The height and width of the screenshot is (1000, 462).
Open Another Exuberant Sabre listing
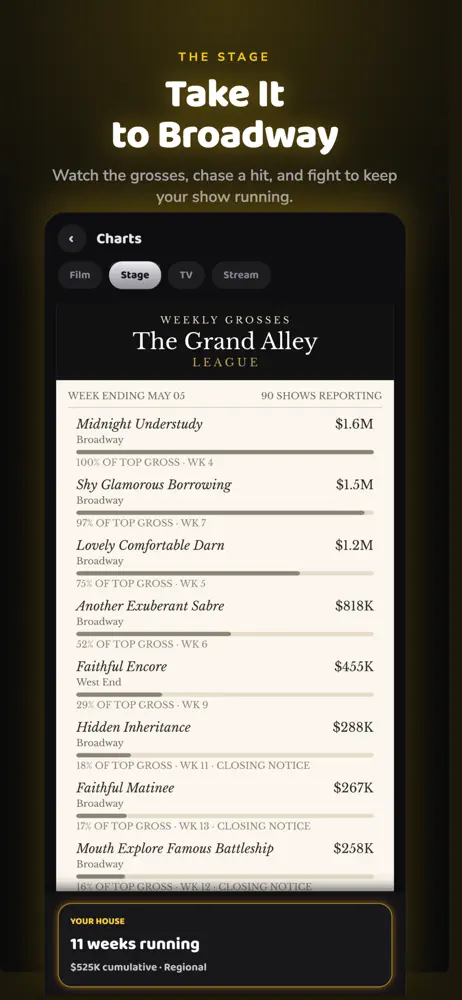coord(225,623)
